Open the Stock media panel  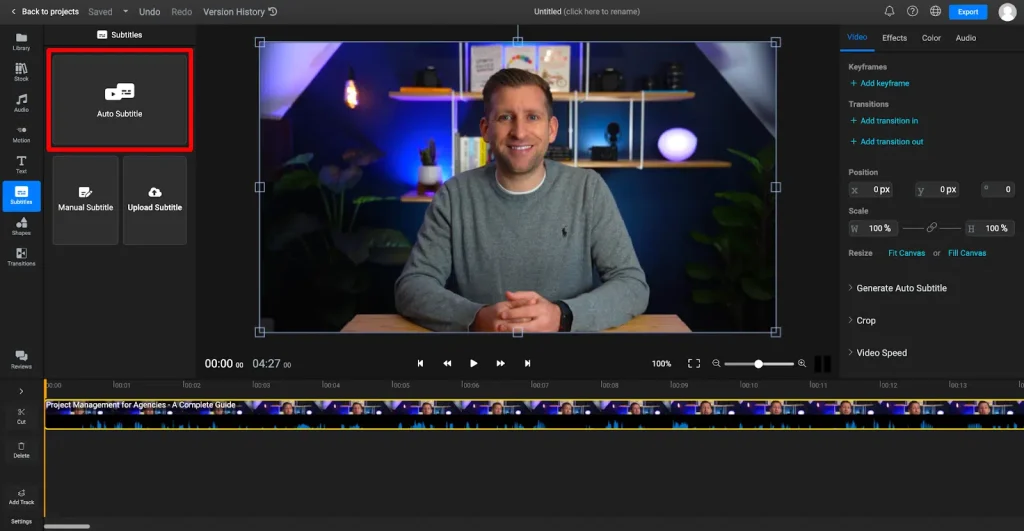pos(21,72)
